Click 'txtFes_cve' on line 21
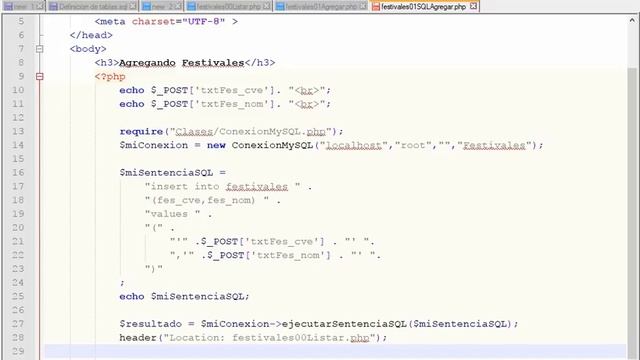The width and height of the screenshot is (640, 360). click(282, 242)
